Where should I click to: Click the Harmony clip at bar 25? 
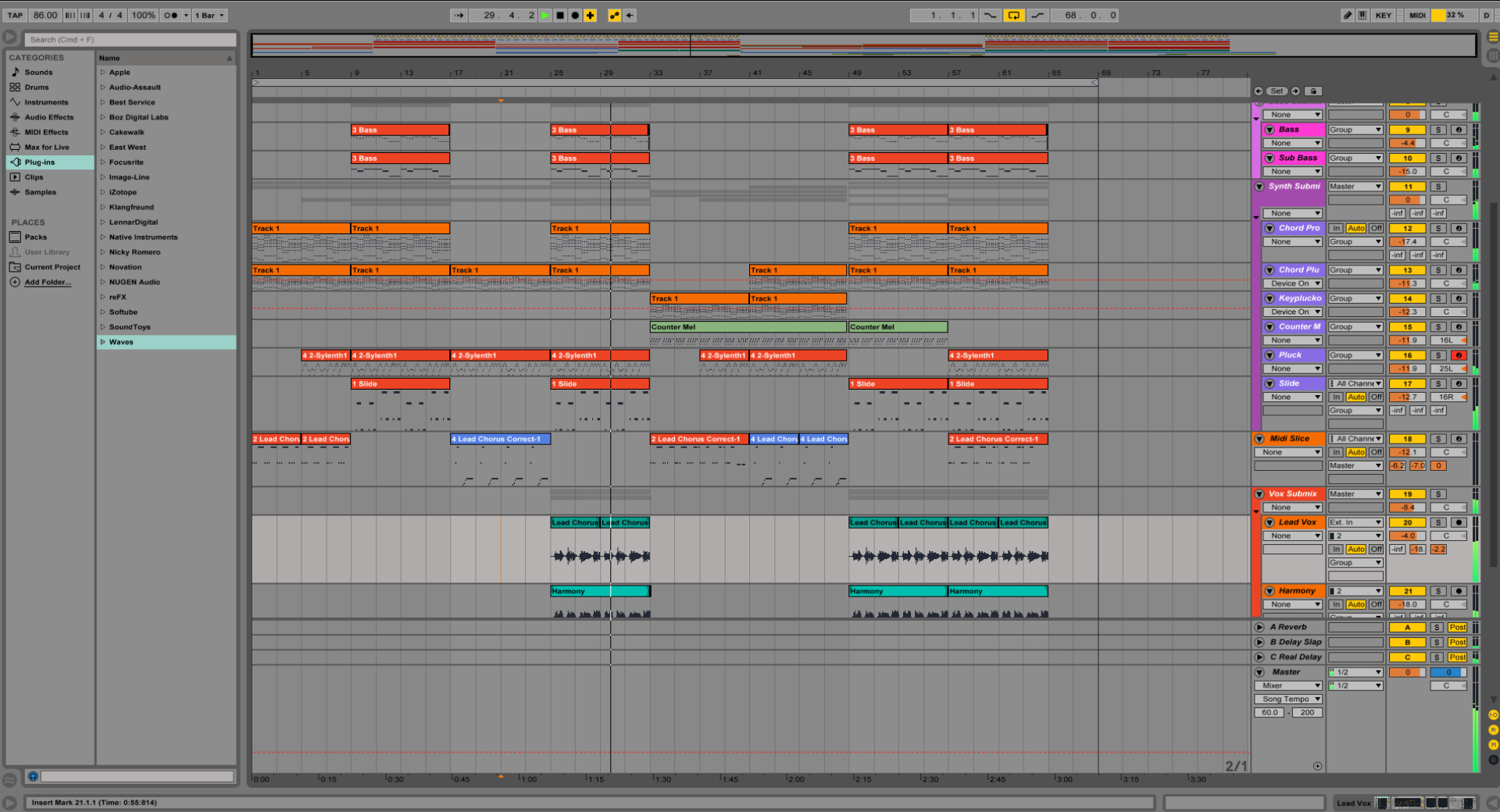click(600, 591)
